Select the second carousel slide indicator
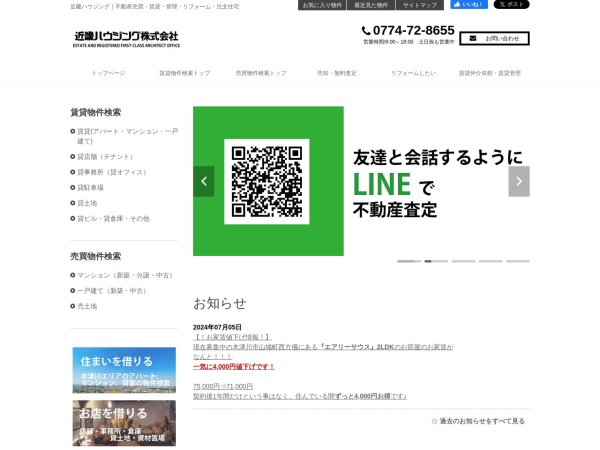The width and height of the screenshot is (600, 450). click(x=436, y=261)
